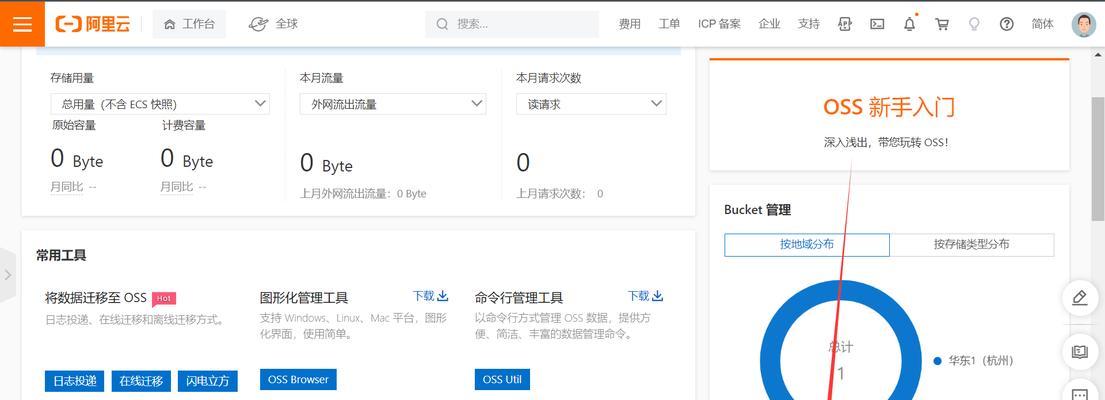Launch Cloud Shell terminal icon
This screenshot has height=400, width=1105.
click(877, 24)
